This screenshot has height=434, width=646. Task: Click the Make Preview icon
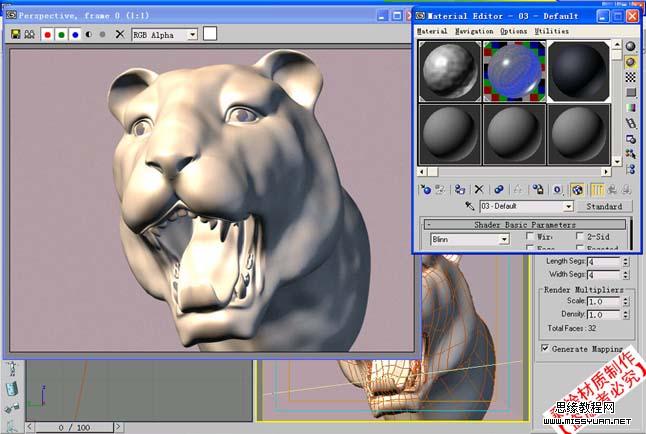[630, 123]
